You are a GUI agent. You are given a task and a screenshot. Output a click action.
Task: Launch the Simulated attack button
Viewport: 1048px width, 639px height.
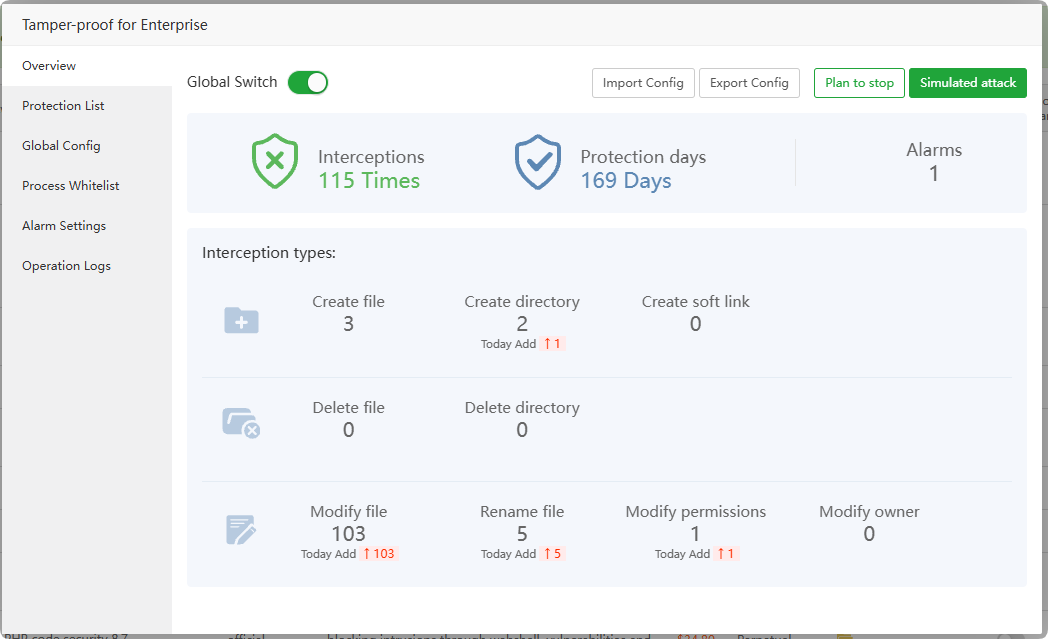[967, 83]
